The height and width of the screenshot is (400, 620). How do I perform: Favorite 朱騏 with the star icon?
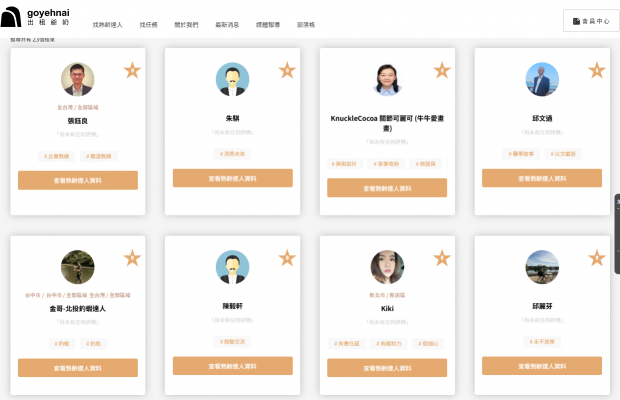pyautogui.click(x=287, y=70)
